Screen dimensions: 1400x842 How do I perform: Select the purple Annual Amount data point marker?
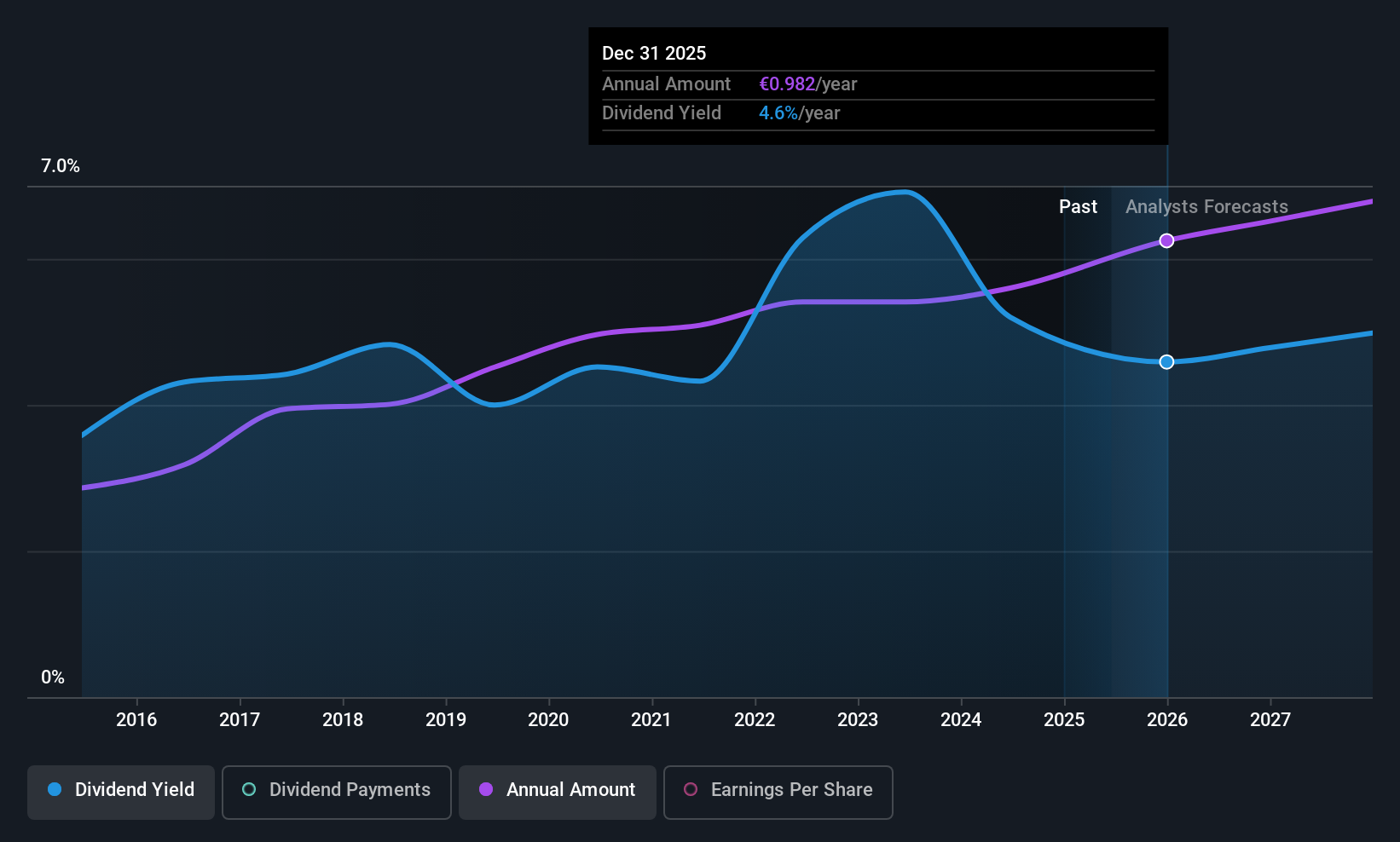pyautogui.click(x=1166, y=240)
